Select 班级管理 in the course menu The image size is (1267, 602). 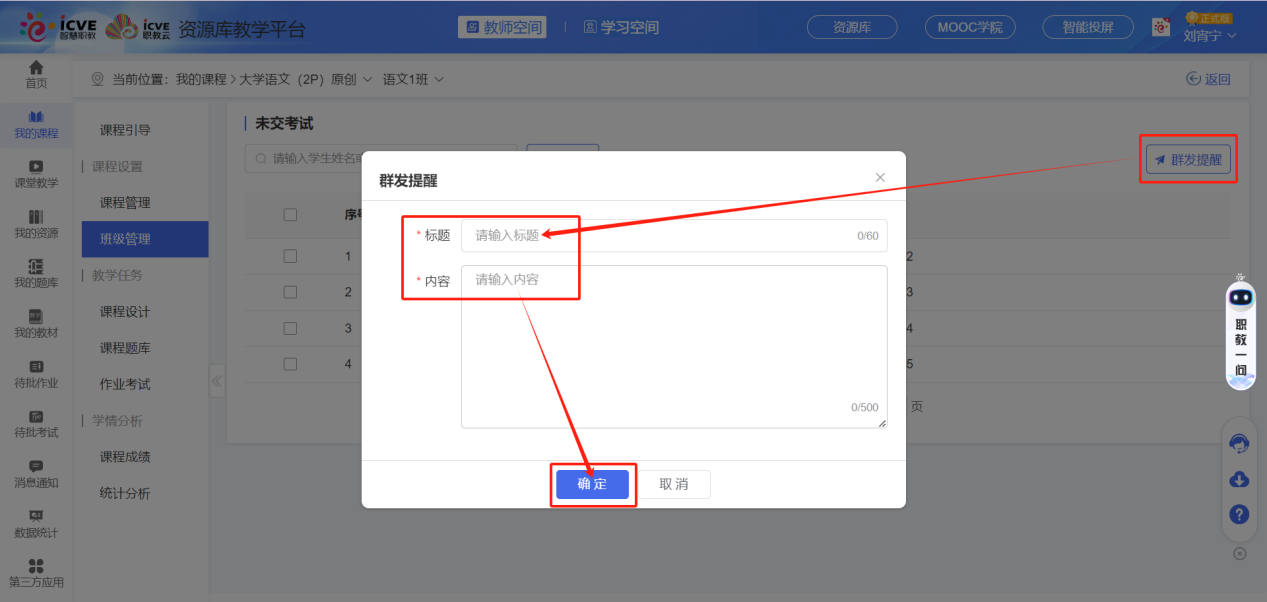(125, 239)
